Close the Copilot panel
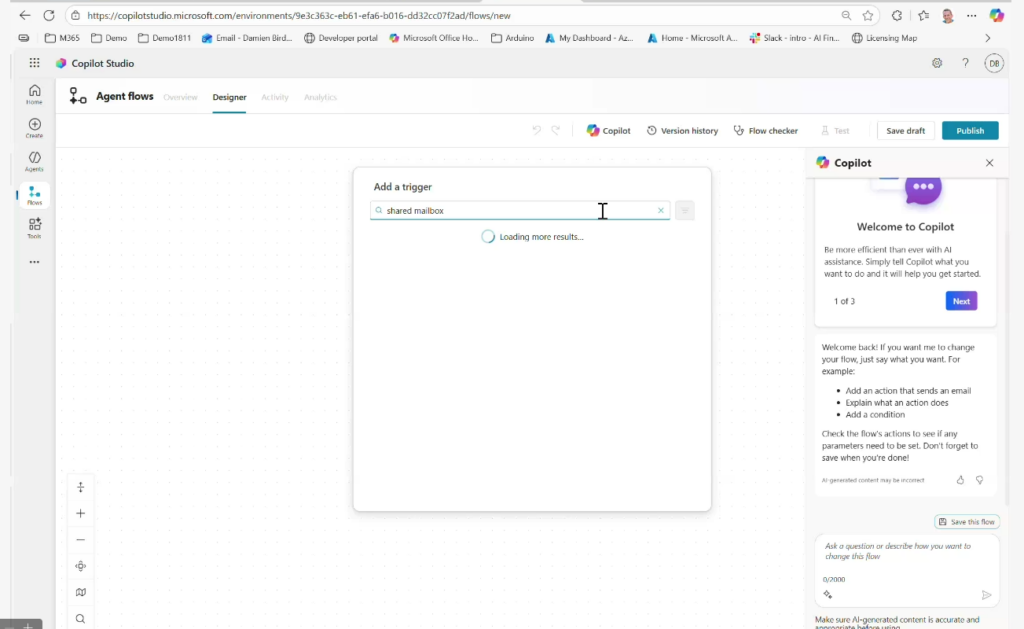The height and width of the screenshot is (629, 1024). click(989, 163)
